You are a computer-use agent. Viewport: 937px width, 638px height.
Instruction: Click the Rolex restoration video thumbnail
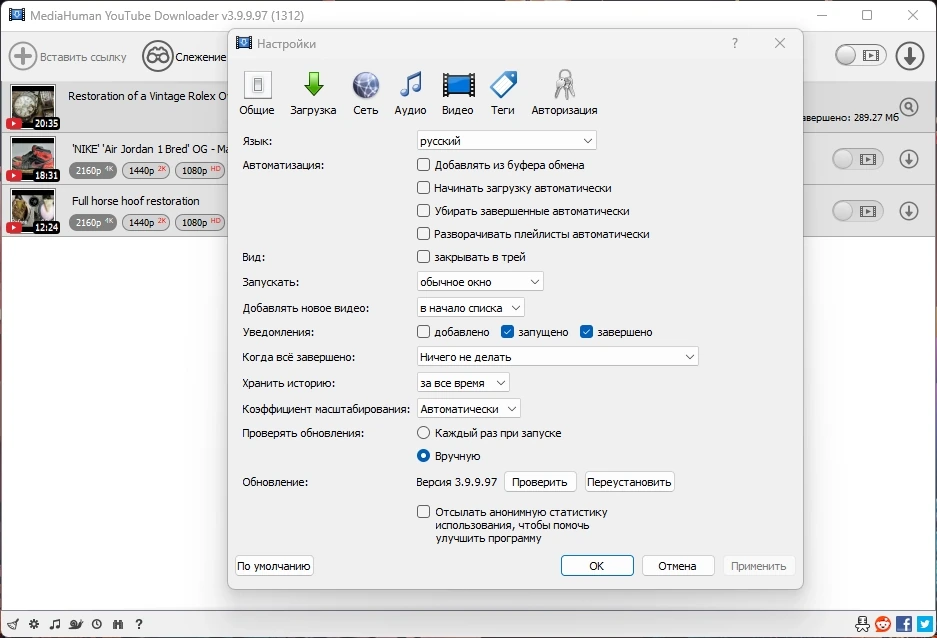tap(33, 107)
